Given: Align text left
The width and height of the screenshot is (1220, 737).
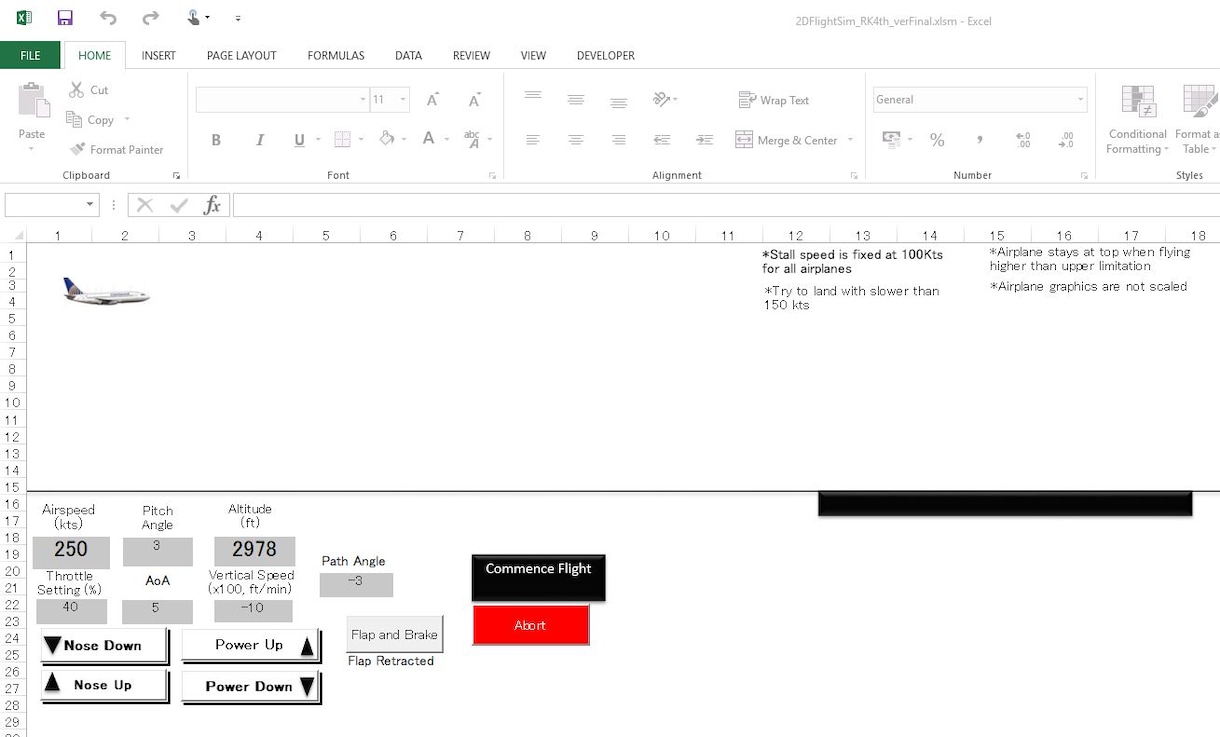Looking at the screenshot, I should (533, 140).
